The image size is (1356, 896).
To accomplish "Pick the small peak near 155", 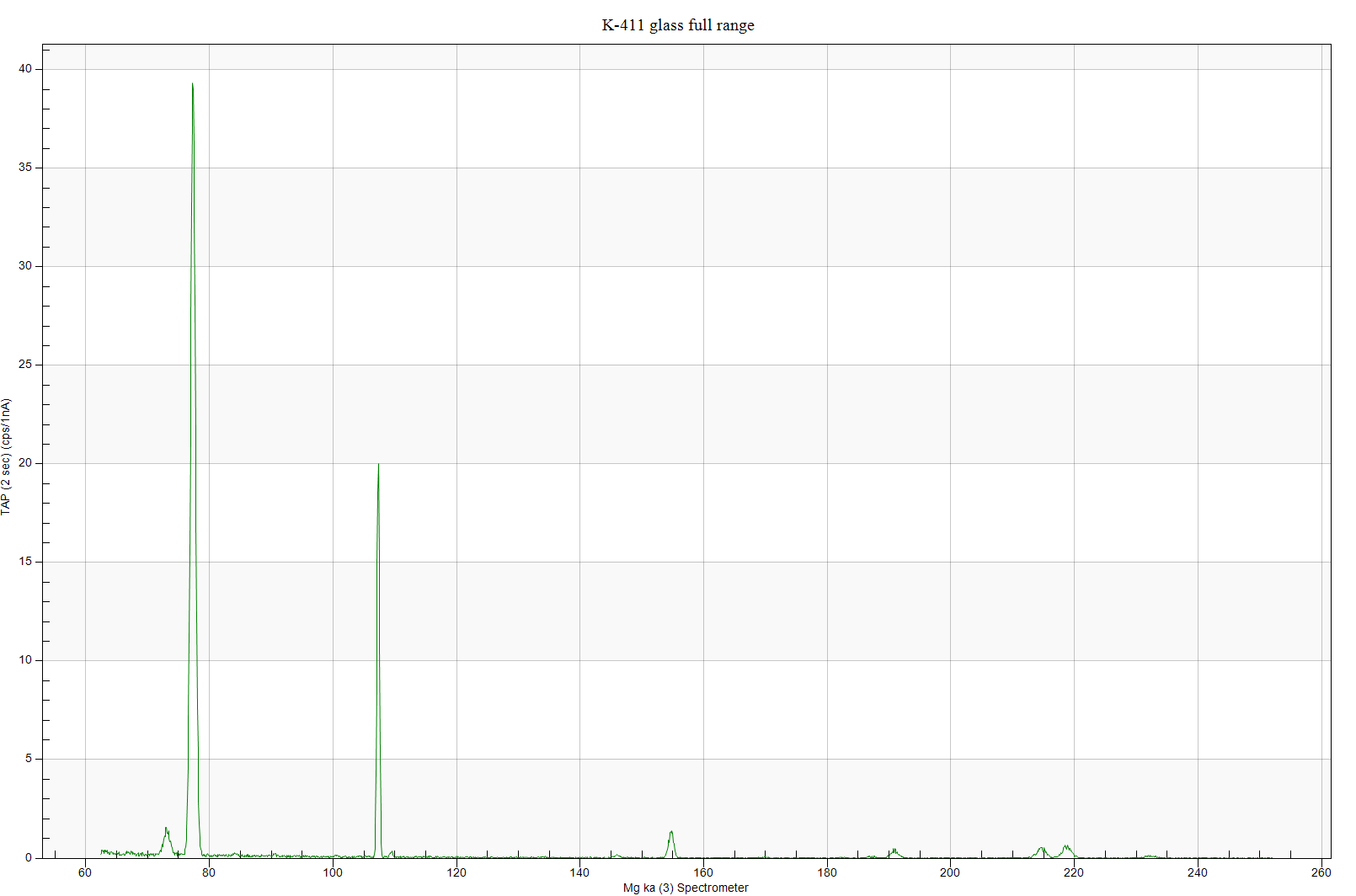I will point(671,833).
